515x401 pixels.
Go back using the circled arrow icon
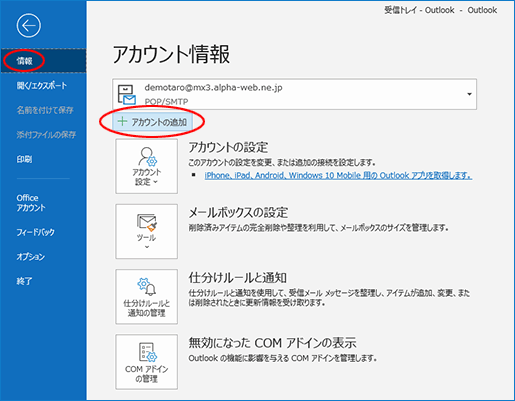click(29, 26)
